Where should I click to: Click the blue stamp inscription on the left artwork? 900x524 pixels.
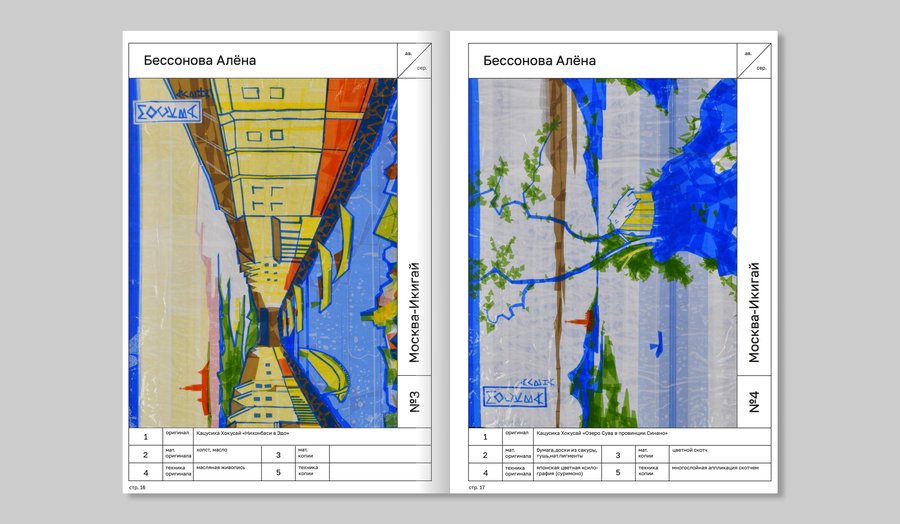coord(167,112)
